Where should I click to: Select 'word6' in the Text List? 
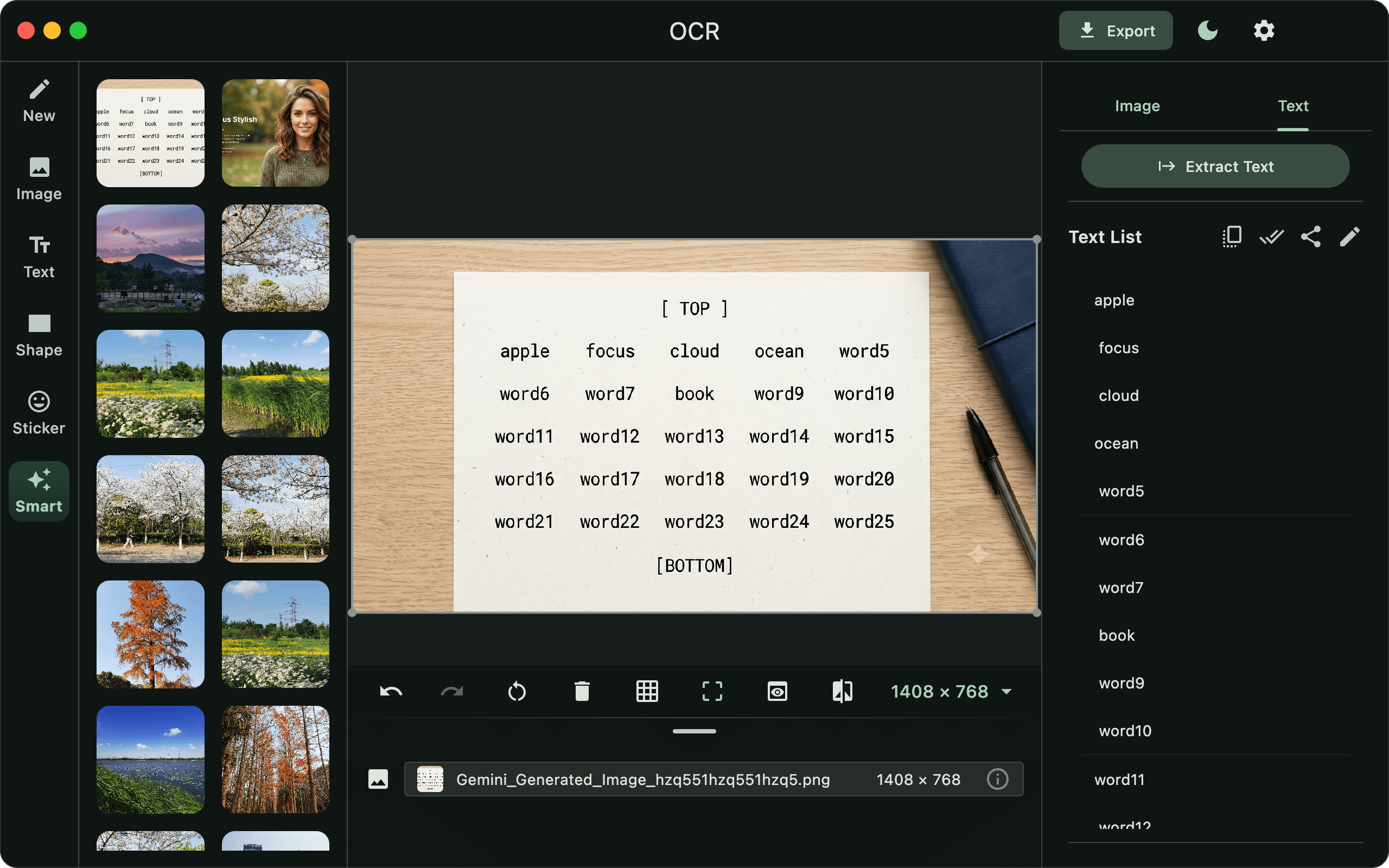tap(1121, 540)
